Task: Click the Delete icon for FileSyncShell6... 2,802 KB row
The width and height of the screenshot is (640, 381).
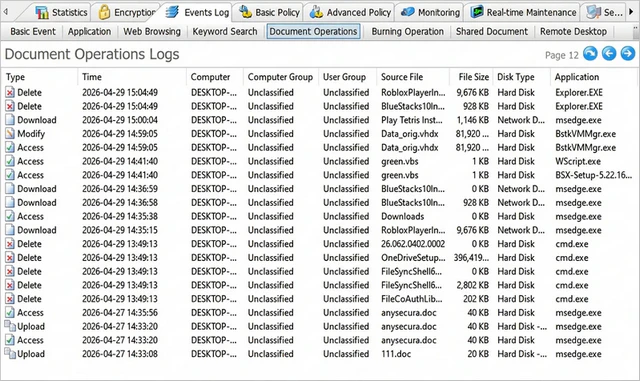Action: [x=10, y=285]
